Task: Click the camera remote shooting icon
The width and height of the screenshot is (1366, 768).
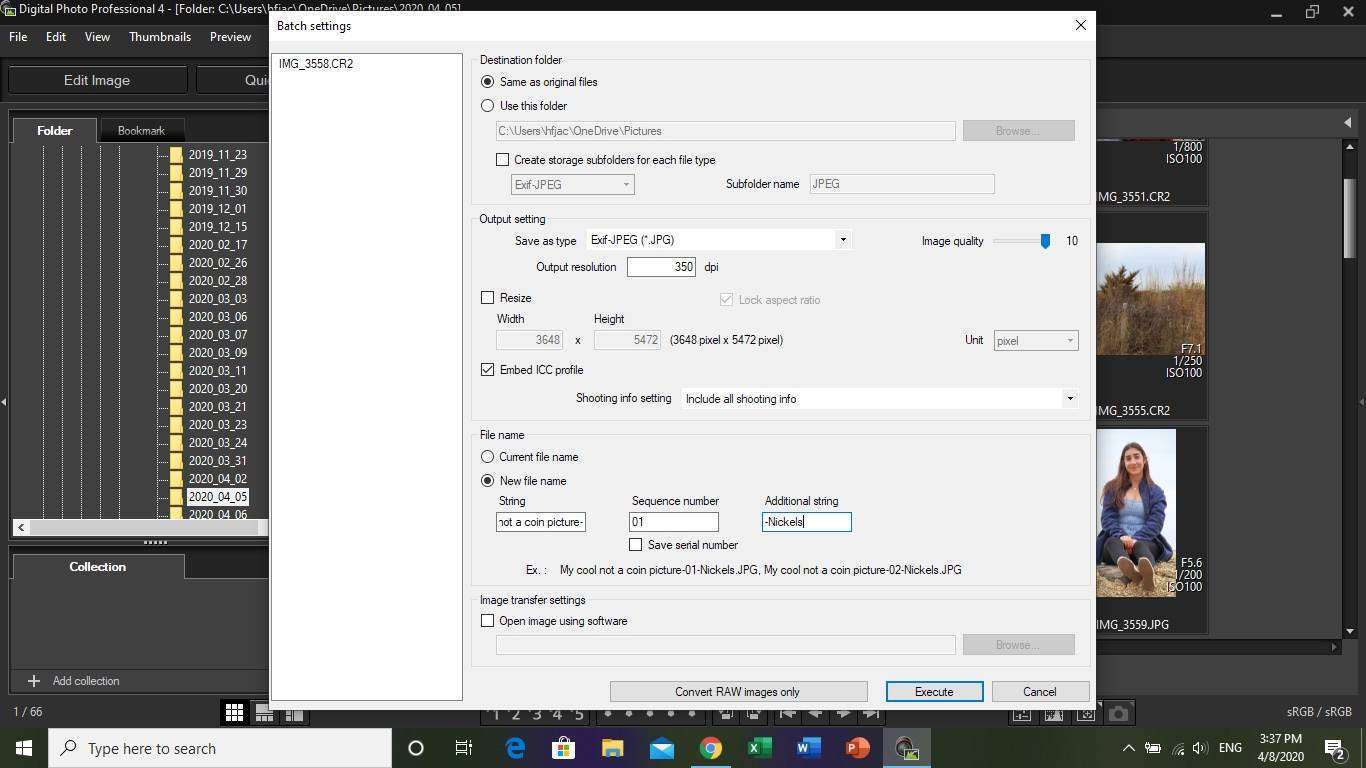Action: click(1118, 713)
